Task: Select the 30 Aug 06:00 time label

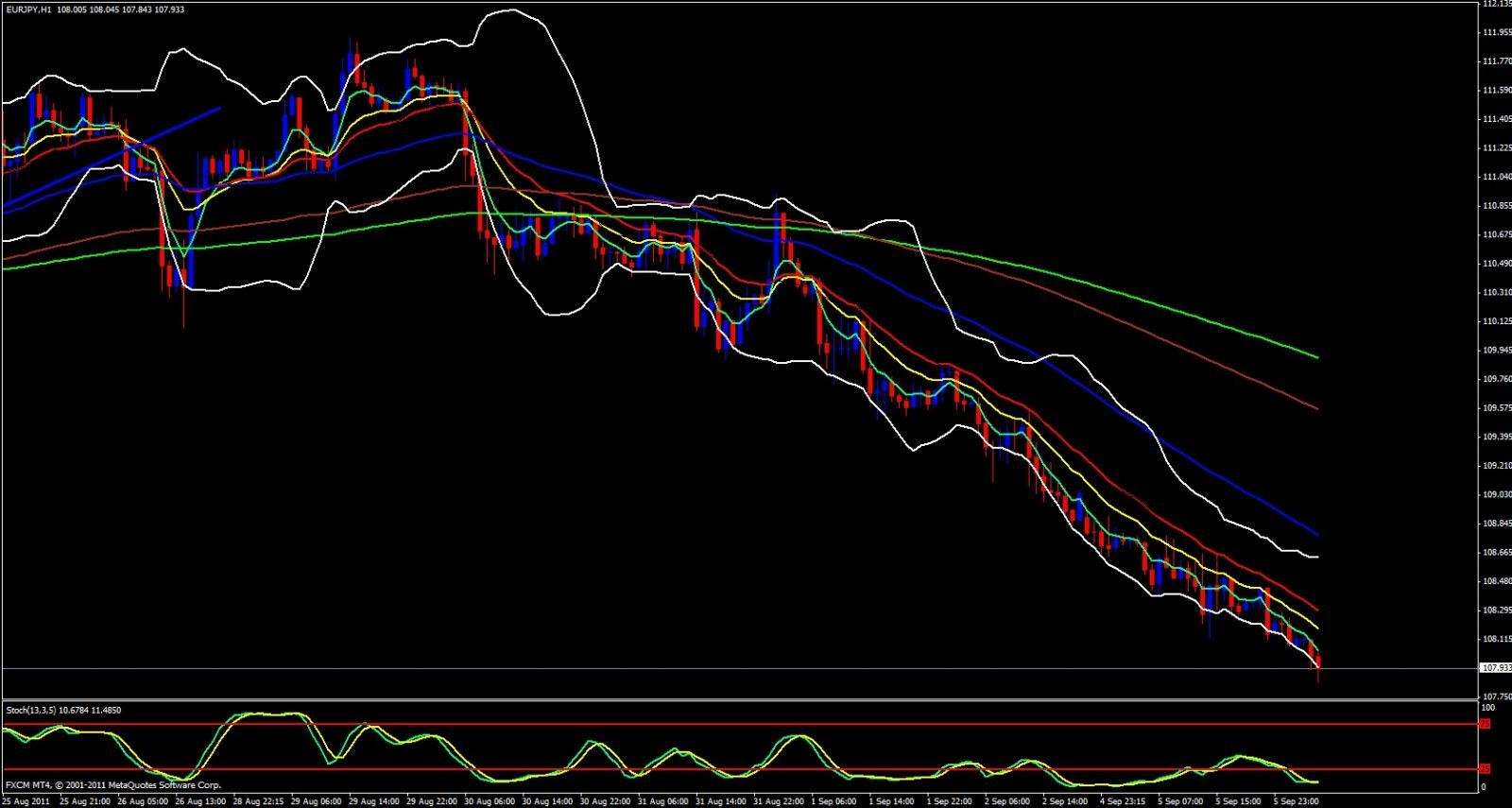Action: click(x=491, y=800)
